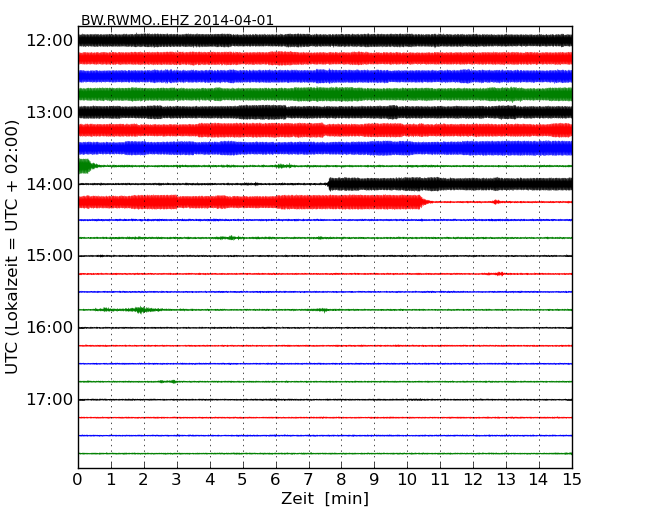Click the black 14:00 signal onset near minute 7.6
Screen dimensions: 650x520
[x=330, y=184]
